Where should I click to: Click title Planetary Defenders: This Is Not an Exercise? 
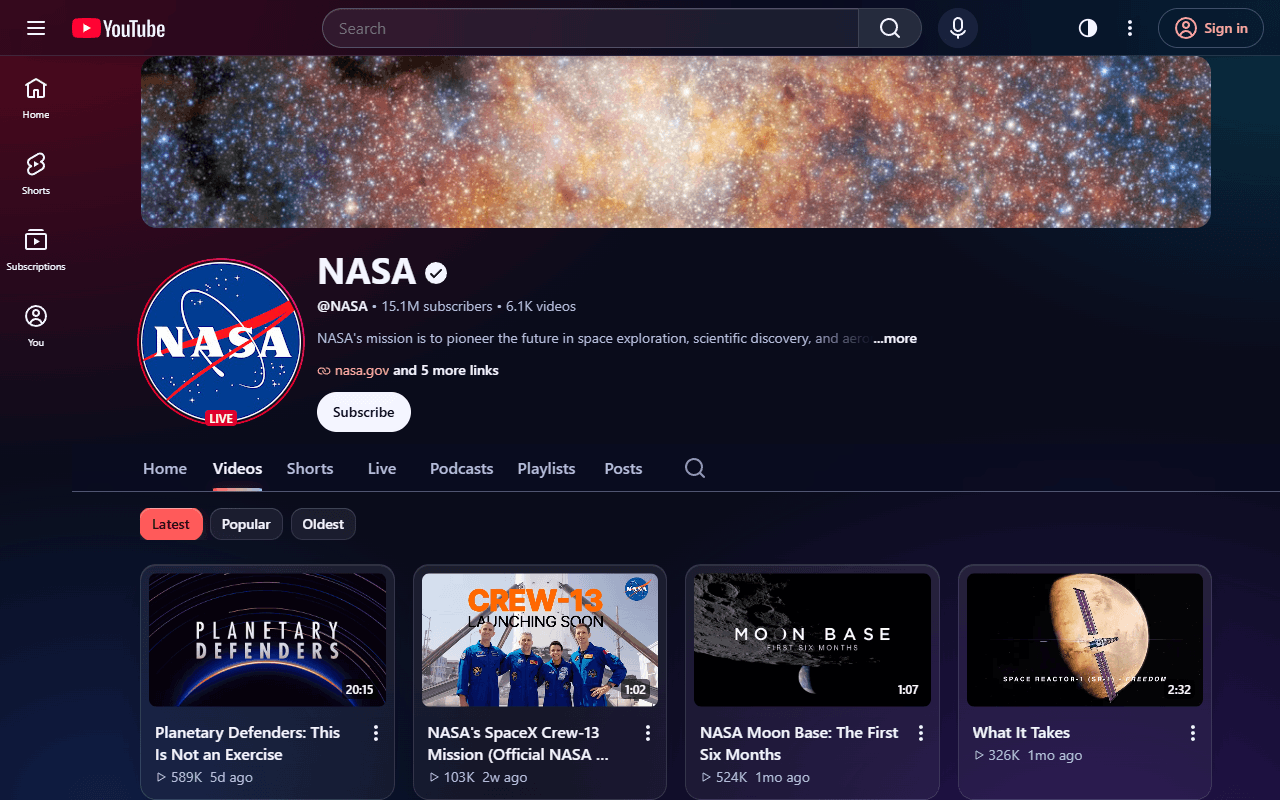pos(248,744)
